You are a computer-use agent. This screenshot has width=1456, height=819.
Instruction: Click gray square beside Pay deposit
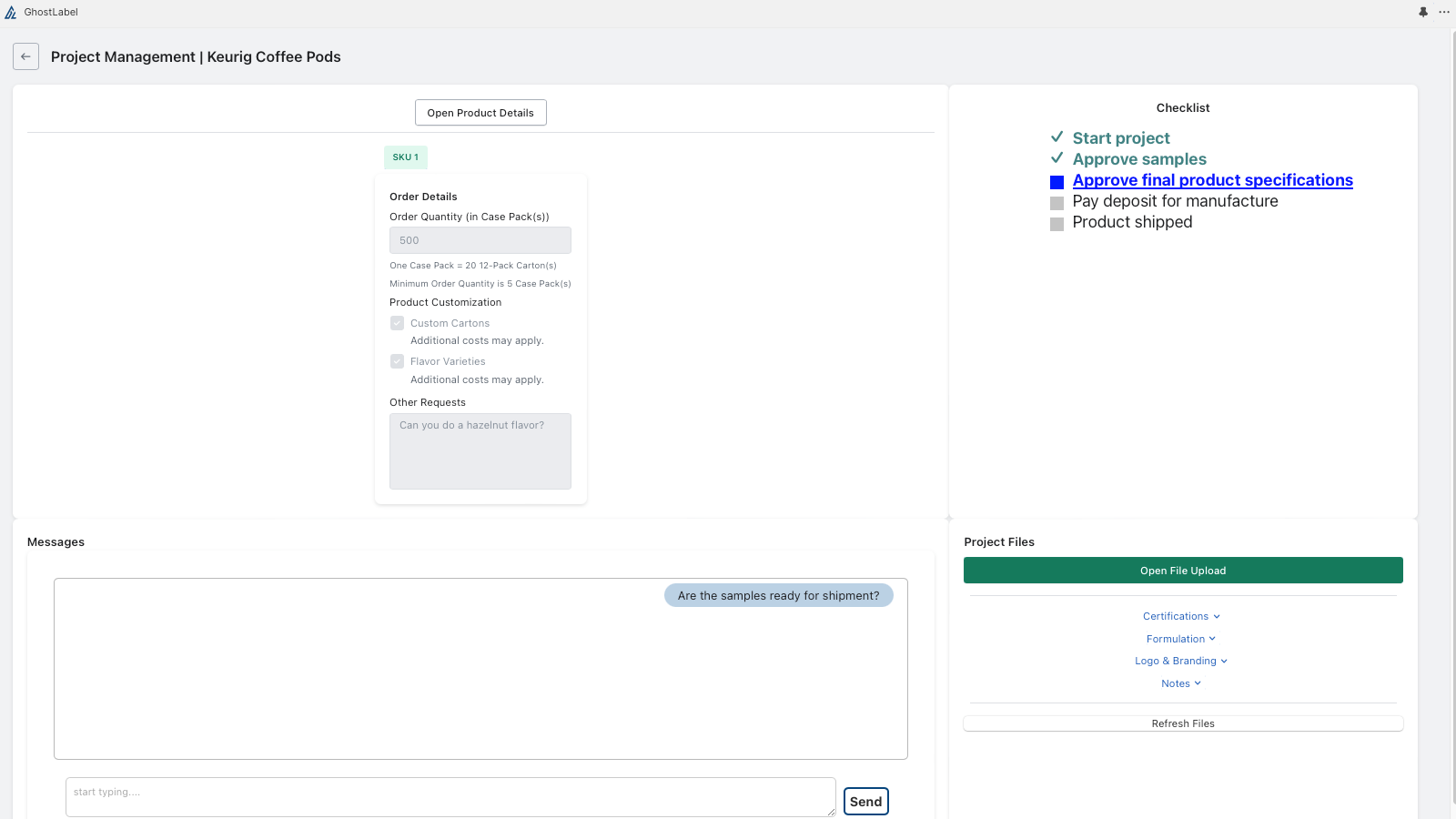1057,203
